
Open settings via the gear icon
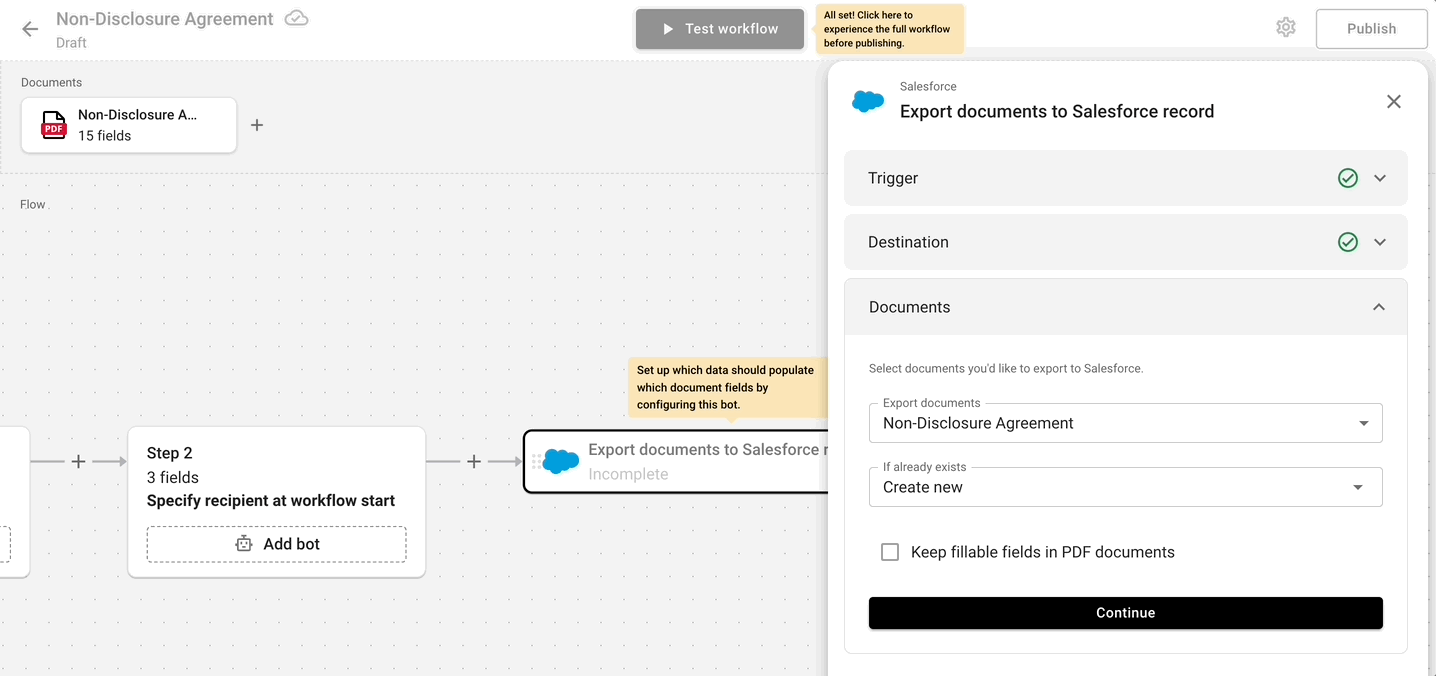1286,27
